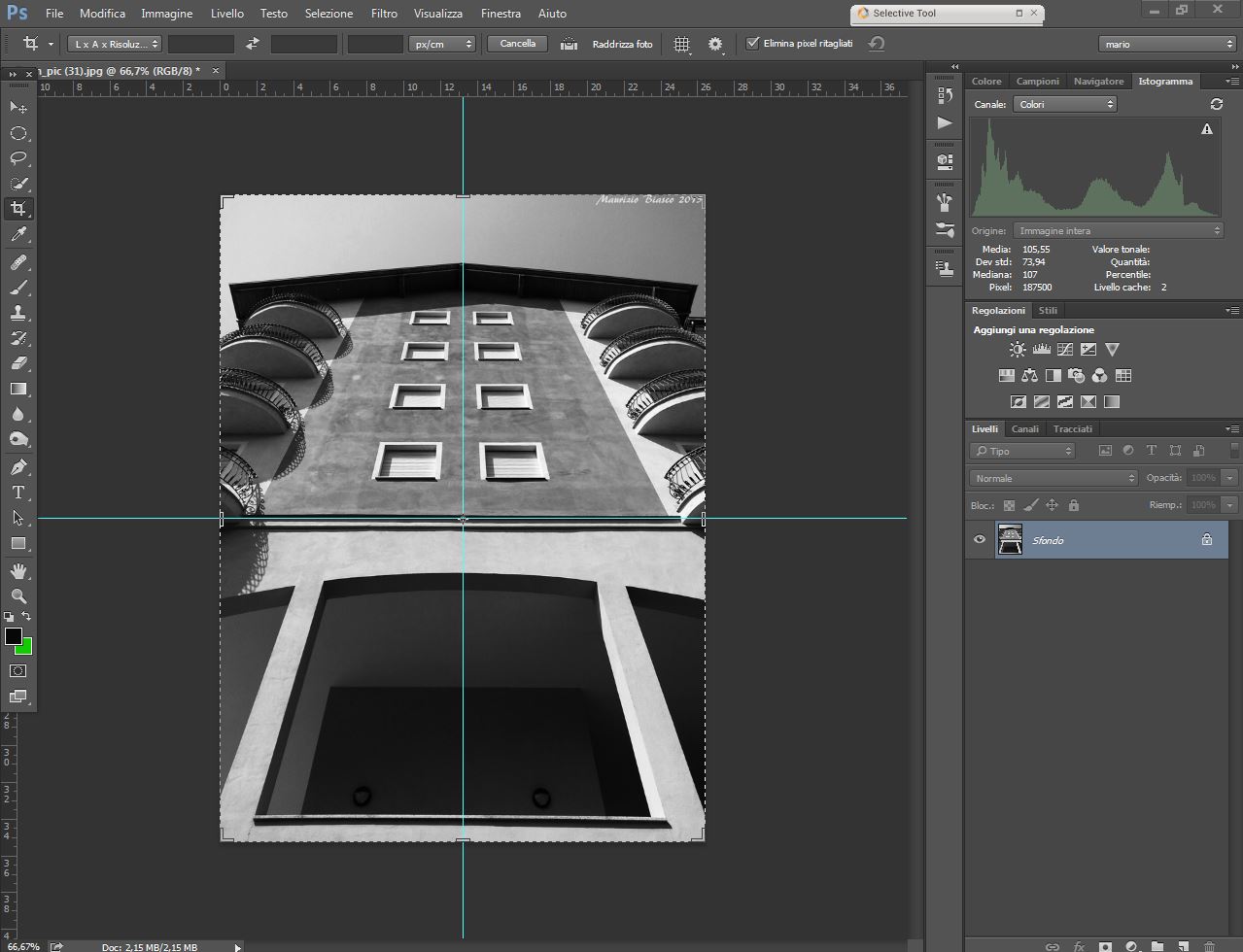
Task: Switch to the Canali tab
Action: click(x=1024, y=428)
